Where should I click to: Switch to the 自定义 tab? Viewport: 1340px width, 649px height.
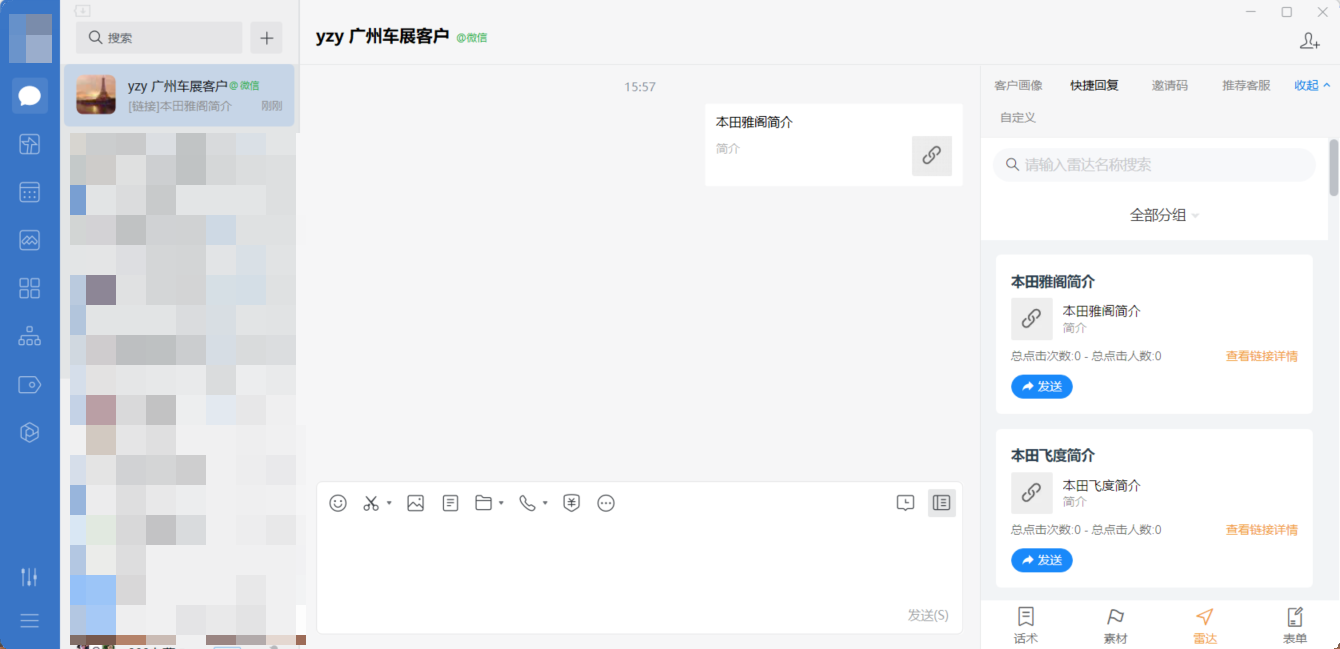(1018, 117)
